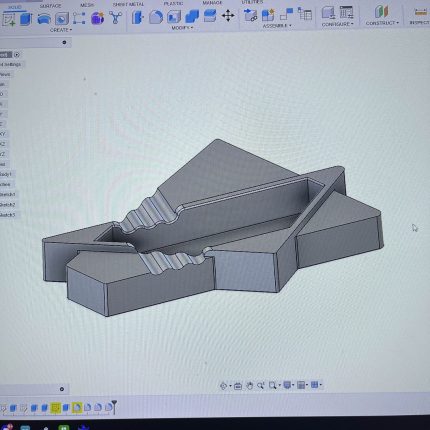Open the CREATE dropdown menu
The image size is (430, 430).
click(x=61, y=30)
